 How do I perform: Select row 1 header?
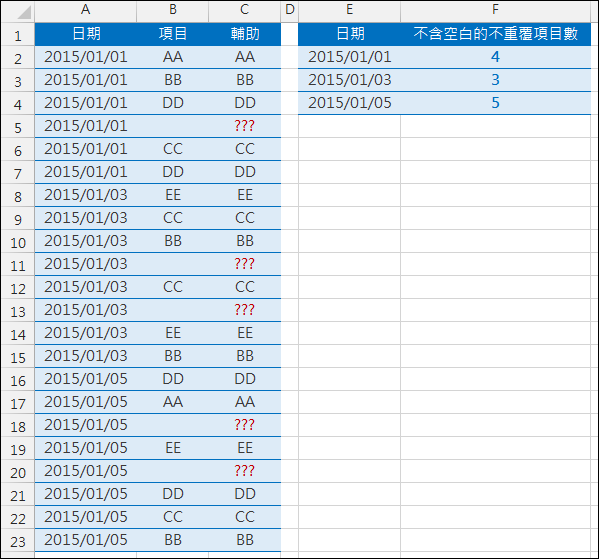(18, 35)
